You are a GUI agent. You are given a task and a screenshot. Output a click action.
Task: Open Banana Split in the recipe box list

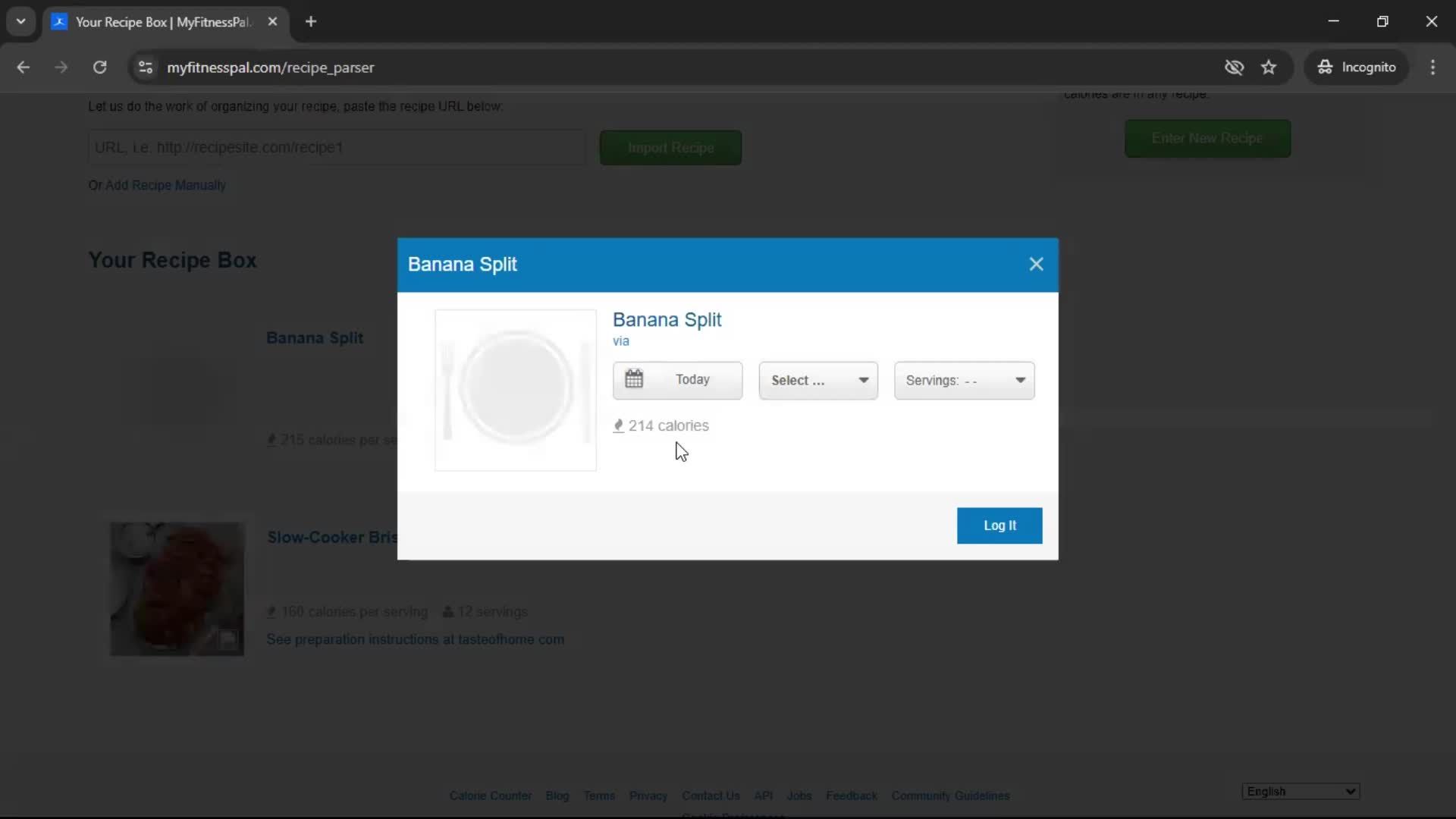315,337
